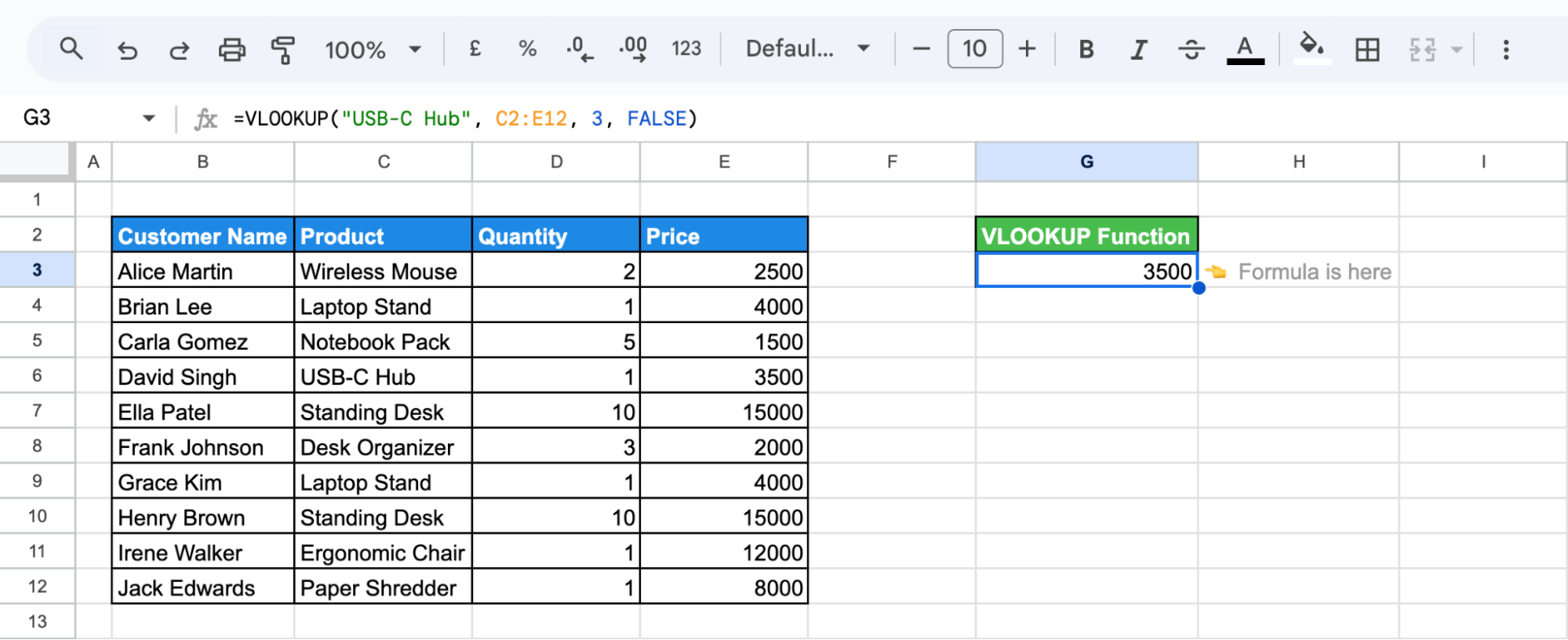Screen dimensions: 1568x640
Task: Open the text colour picker
Action: 1245,49
